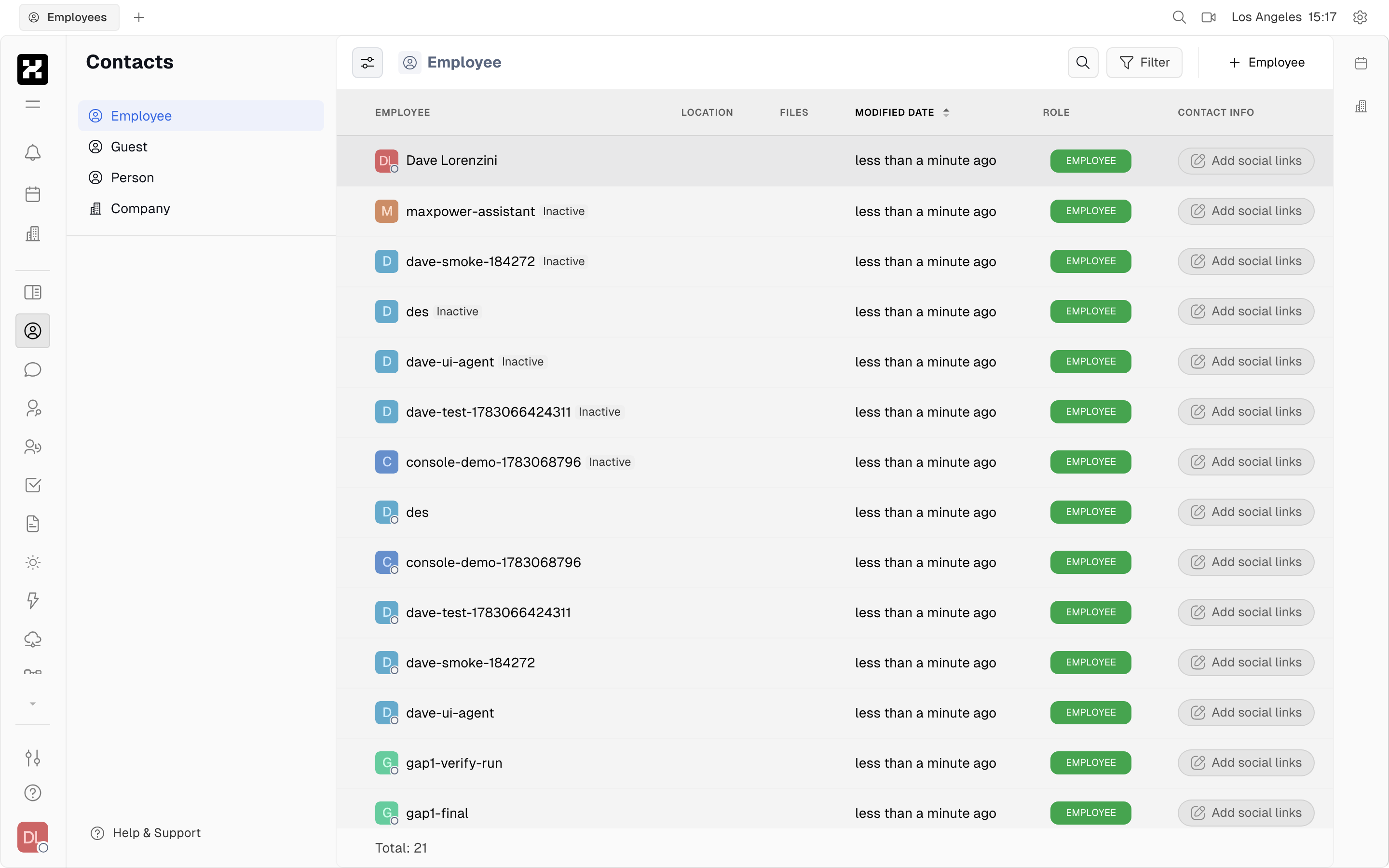Click the Role column header
Viewport: 1389px width, 868px height.
1056,112
